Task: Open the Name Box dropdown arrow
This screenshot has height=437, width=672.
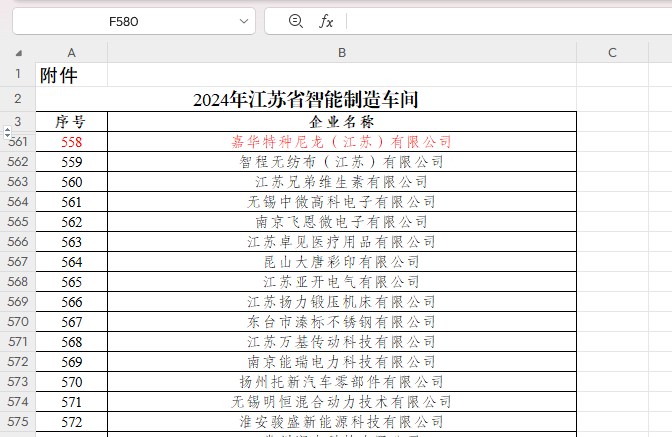Action: pyautogui.click(x=245, y=22)
